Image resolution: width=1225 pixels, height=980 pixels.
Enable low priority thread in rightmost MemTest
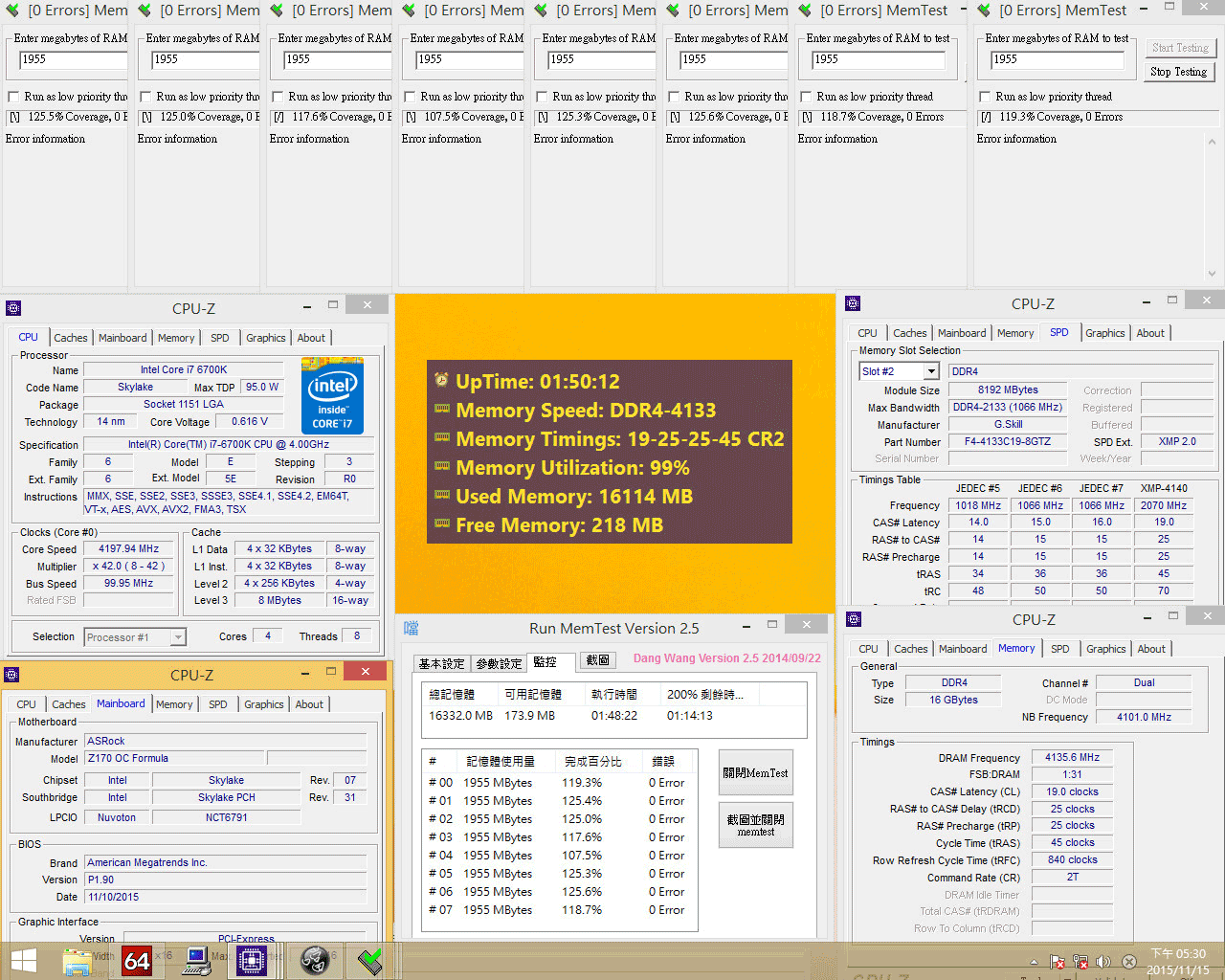(985, 97)
